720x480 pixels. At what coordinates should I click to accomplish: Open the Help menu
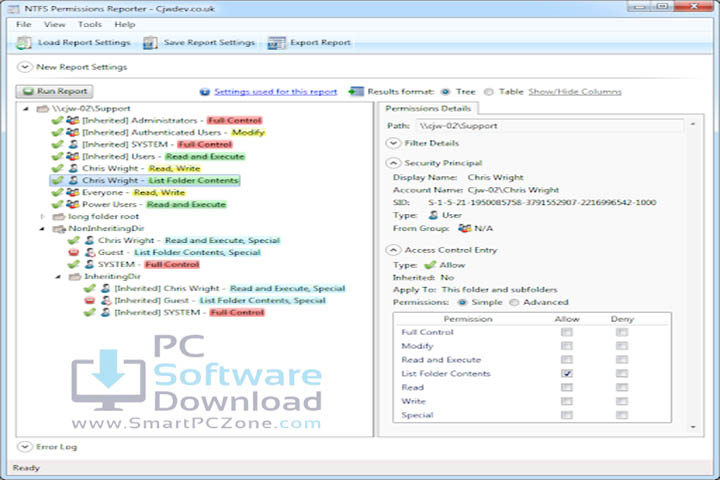pyautogui.click(x=124, y=25)
